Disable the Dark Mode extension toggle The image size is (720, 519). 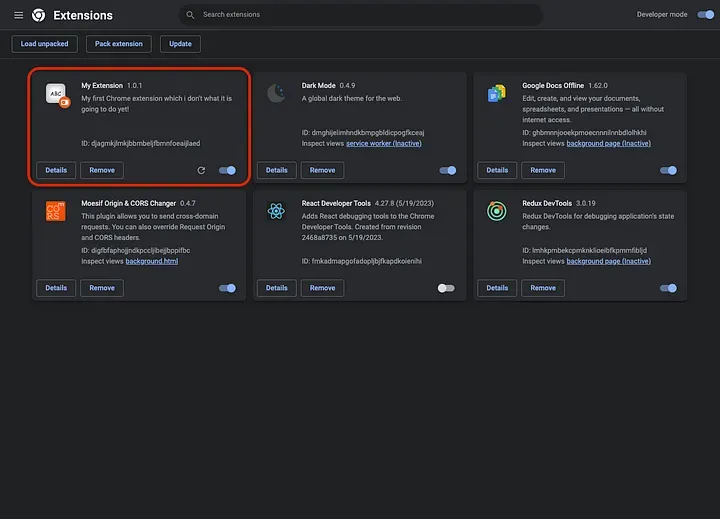[x=448, y=170]
